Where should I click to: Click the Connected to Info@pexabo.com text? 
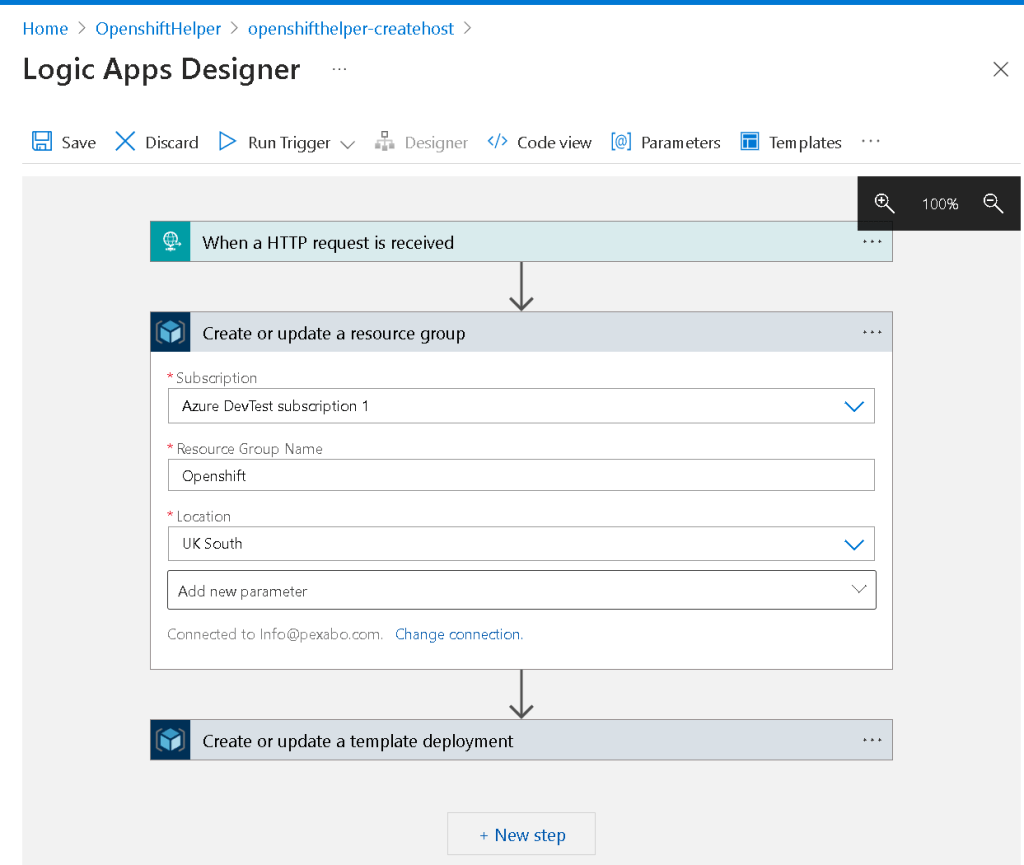[x=275, y=634]
